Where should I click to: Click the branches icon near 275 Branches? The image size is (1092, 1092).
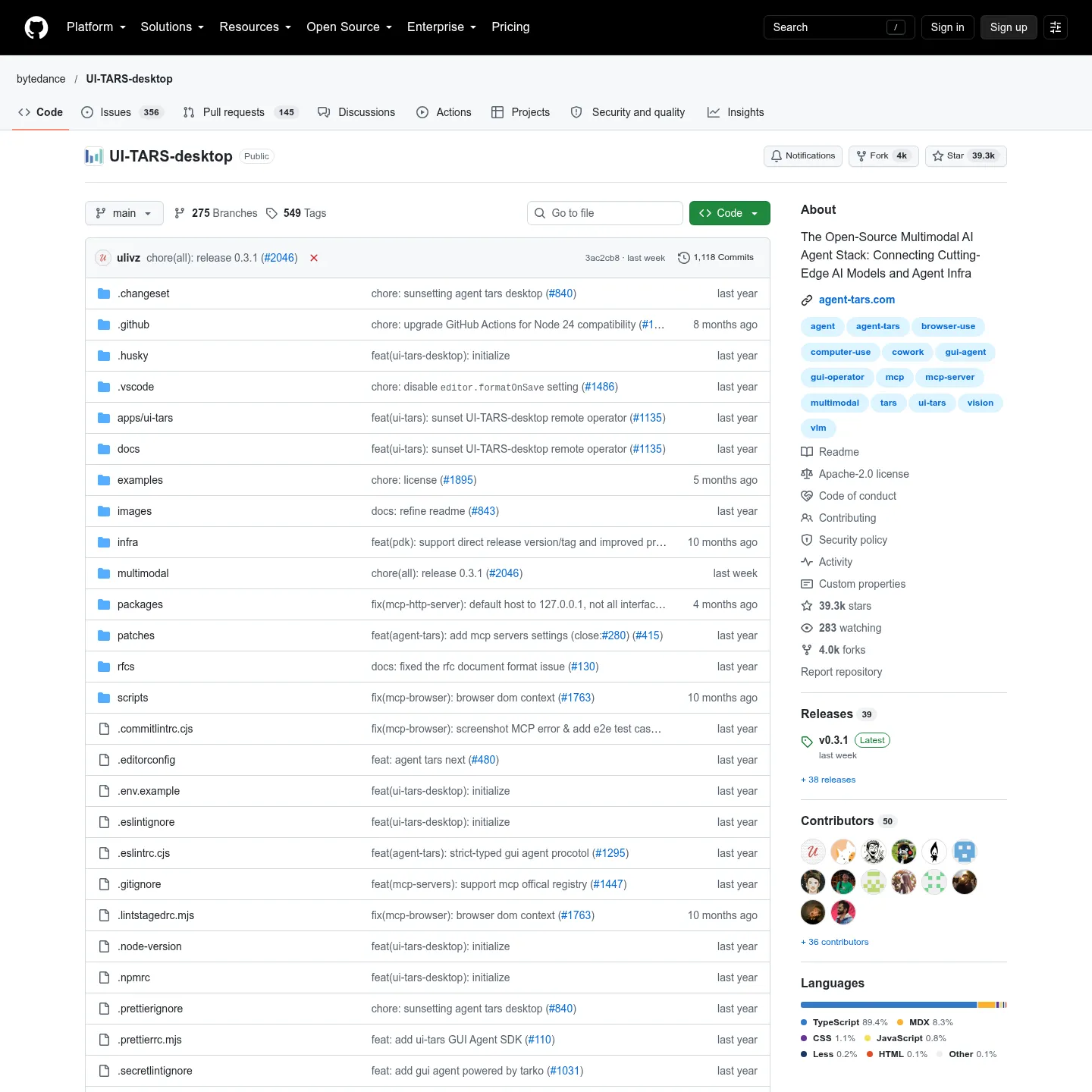180,213
